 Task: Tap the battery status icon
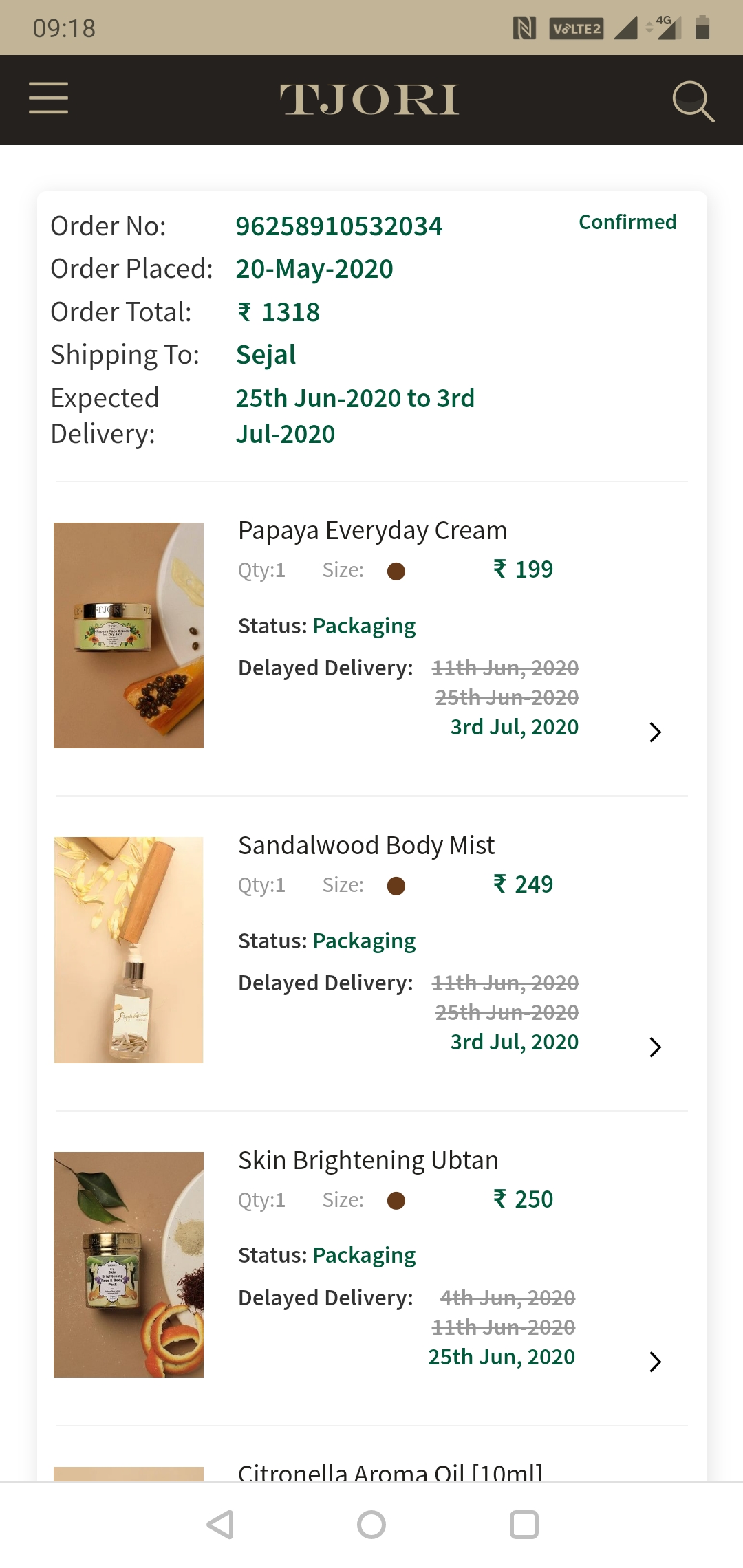coord(702,28)
